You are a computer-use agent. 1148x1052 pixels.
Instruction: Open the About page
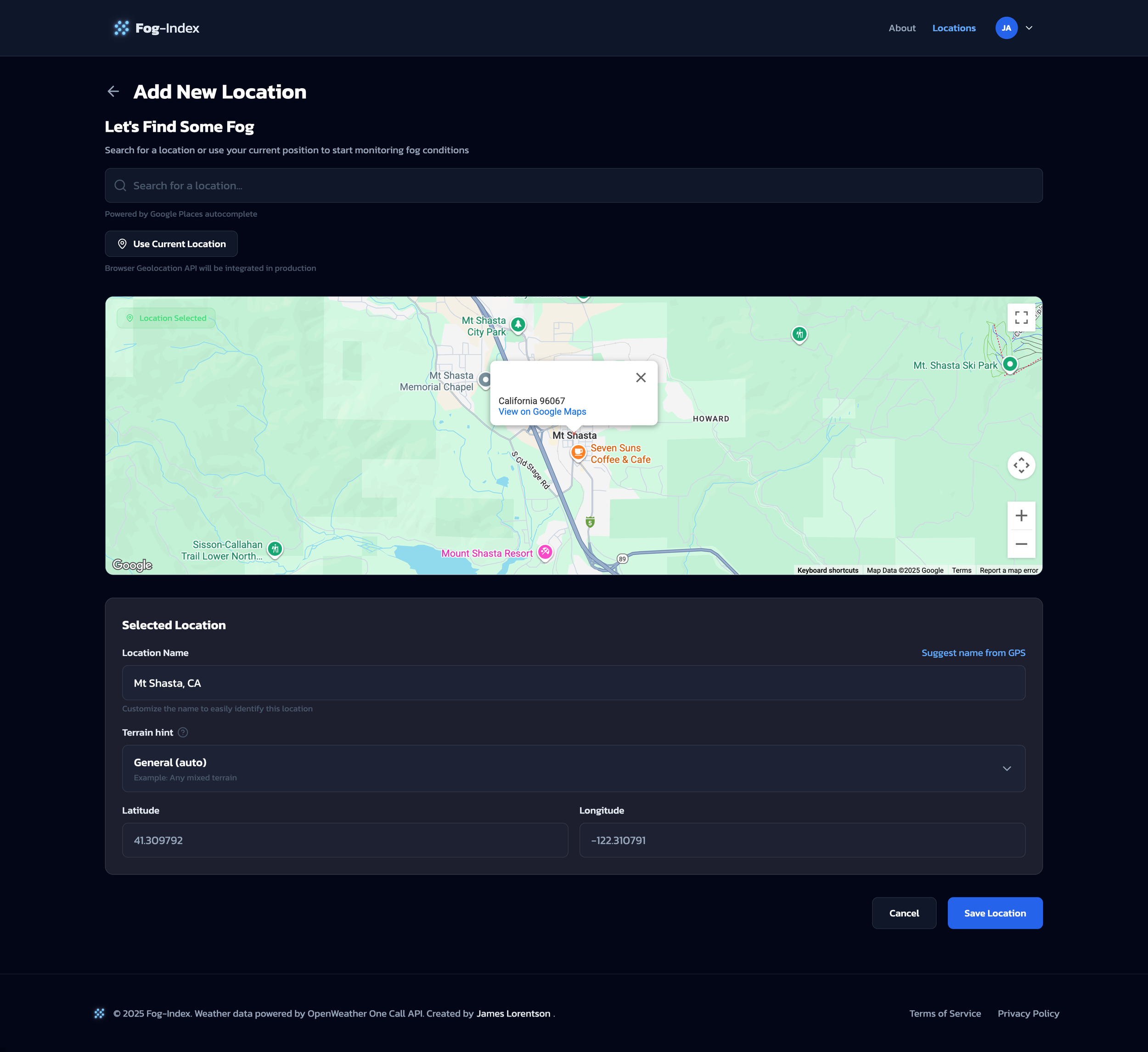click(902, 28)
